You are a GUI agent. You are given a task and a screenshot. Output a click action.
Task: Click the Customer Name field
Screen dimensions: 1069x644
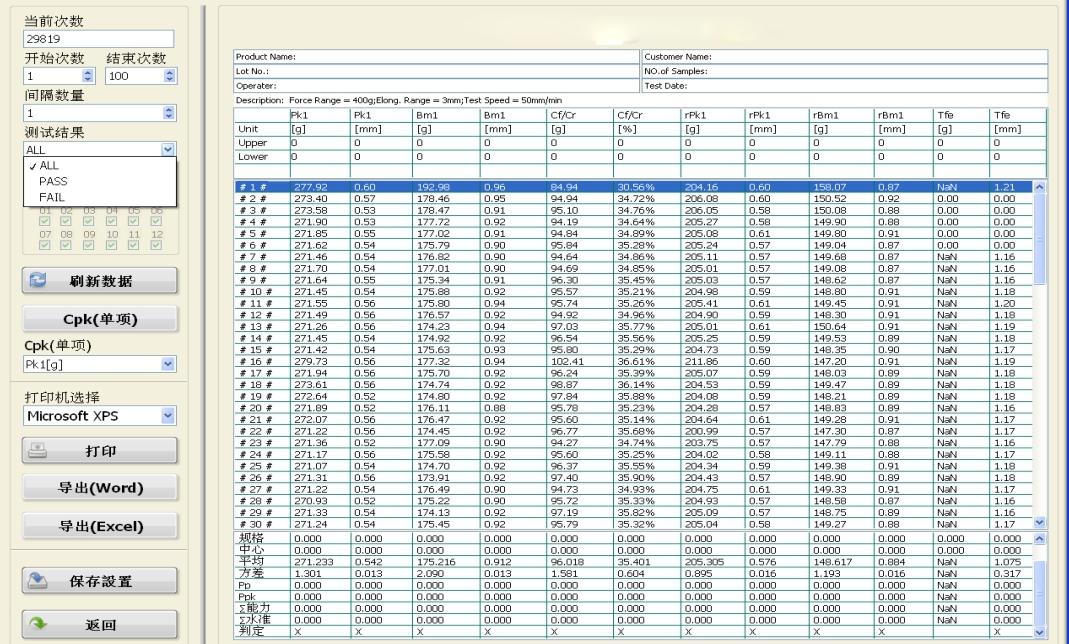845,57
